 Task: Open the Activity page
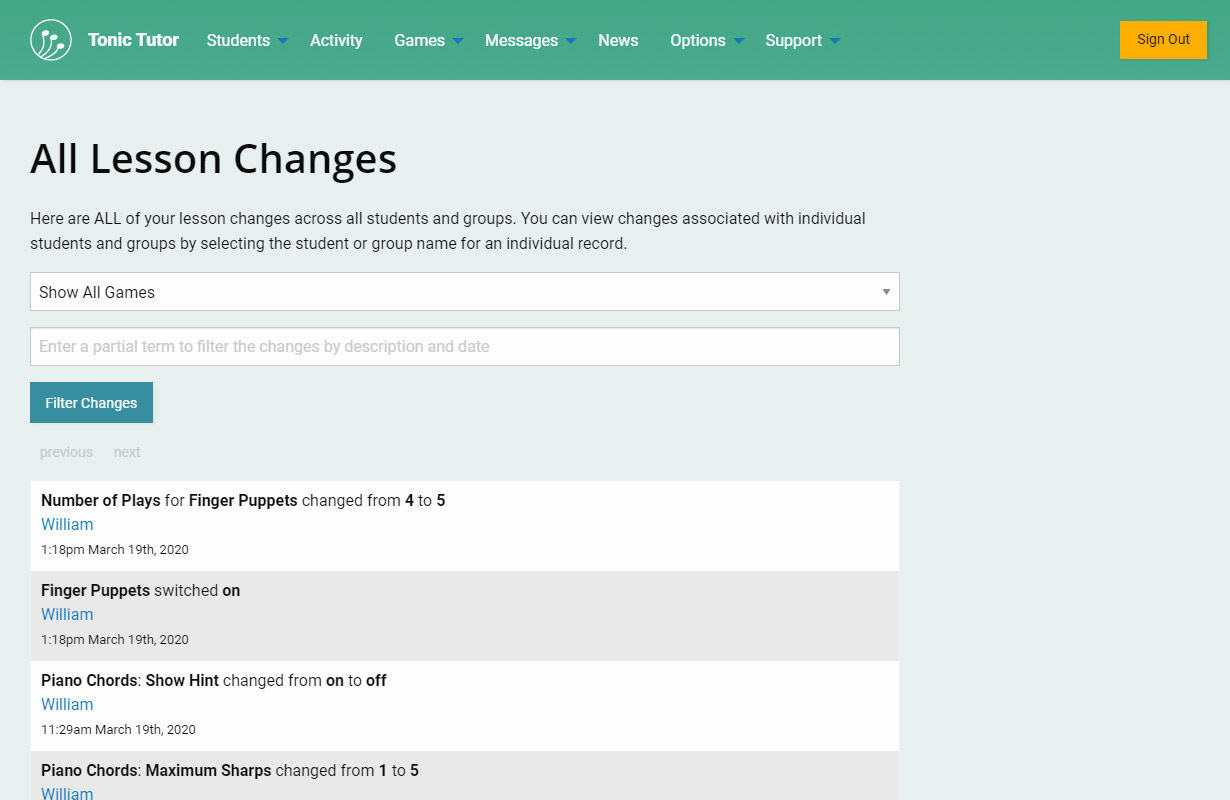point(336,40)
